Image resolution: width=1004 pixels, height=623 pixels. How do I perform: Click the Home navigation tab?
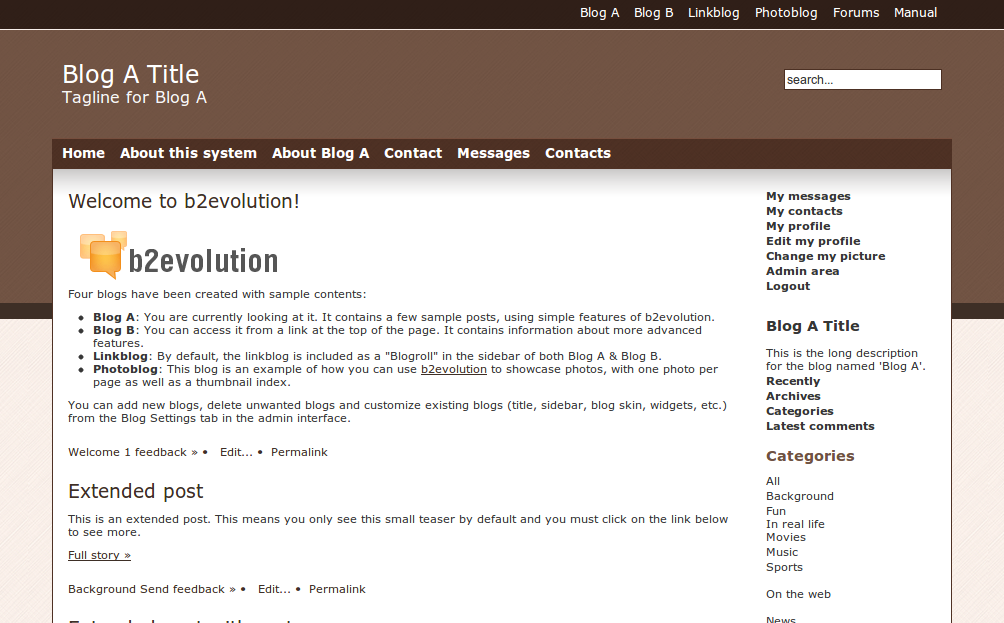[x=83, y=154]
